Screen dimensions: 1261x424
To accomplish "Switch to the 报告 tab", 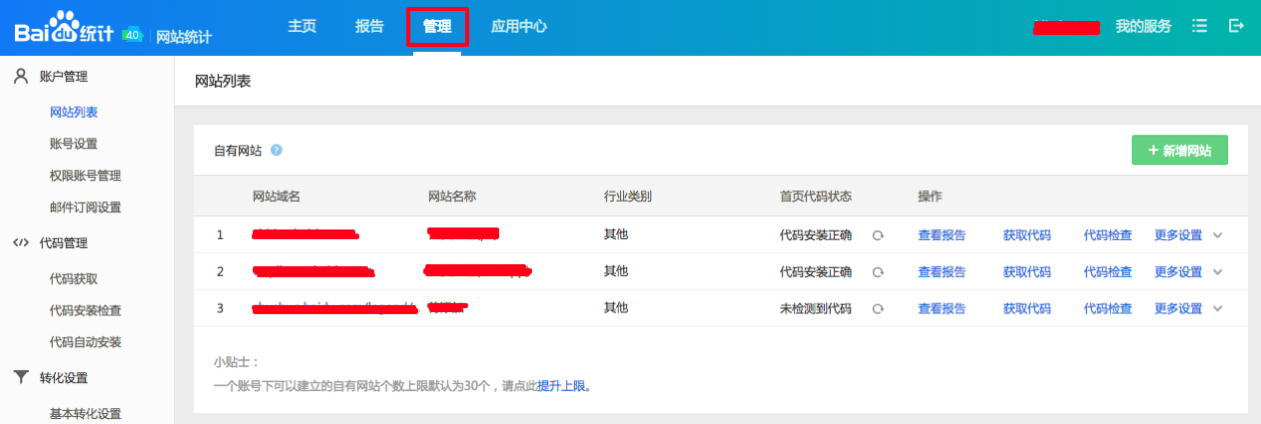I will (x=369, y=27).
